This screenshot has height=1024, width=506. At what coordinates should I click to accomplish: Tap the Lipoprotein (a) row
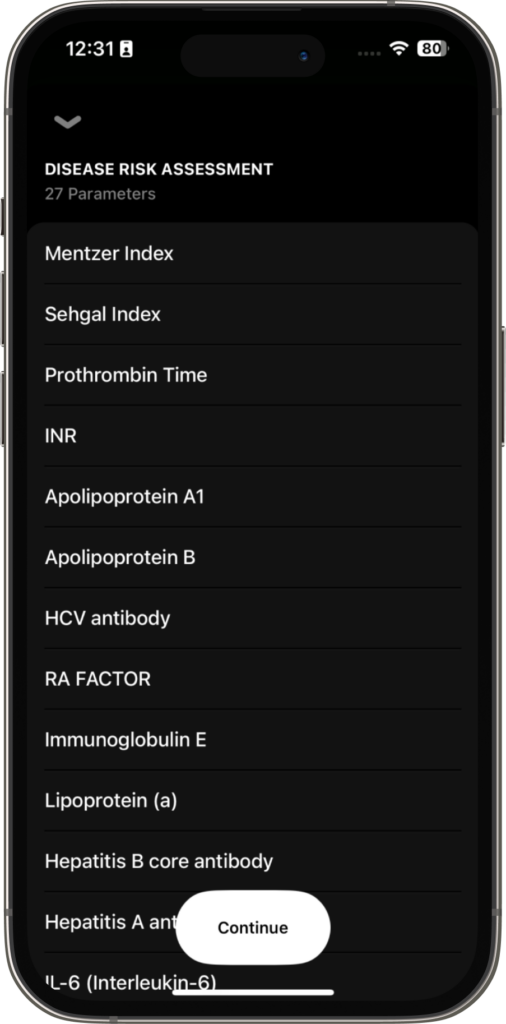pyautogui.click(x=253, y=800)
